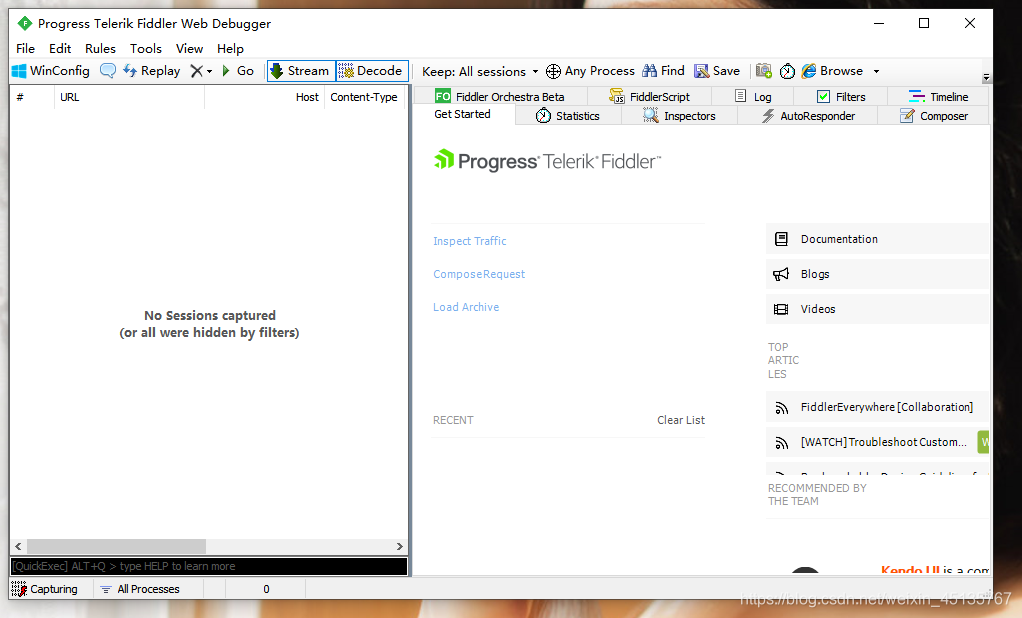Click the Find binoculars button
This screenshot has height=618, width=1022.
(x=663, y=71)
